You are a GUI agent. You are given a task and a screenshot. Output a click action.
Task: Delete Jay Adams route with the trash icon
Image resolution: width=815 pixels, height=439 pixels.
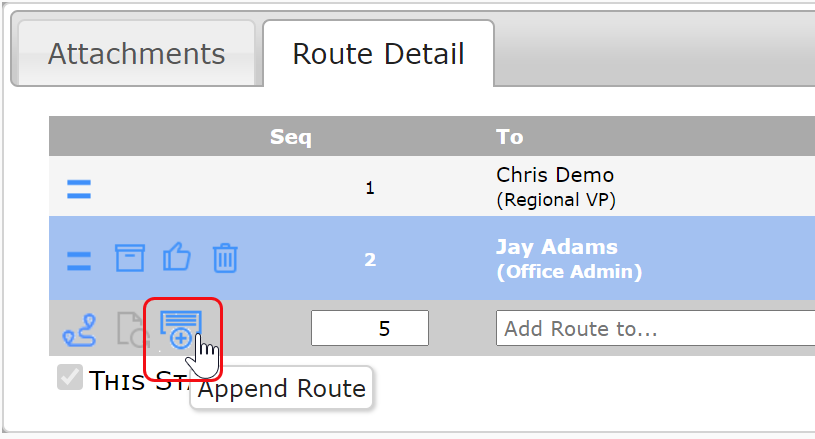(x=225, y=258)
